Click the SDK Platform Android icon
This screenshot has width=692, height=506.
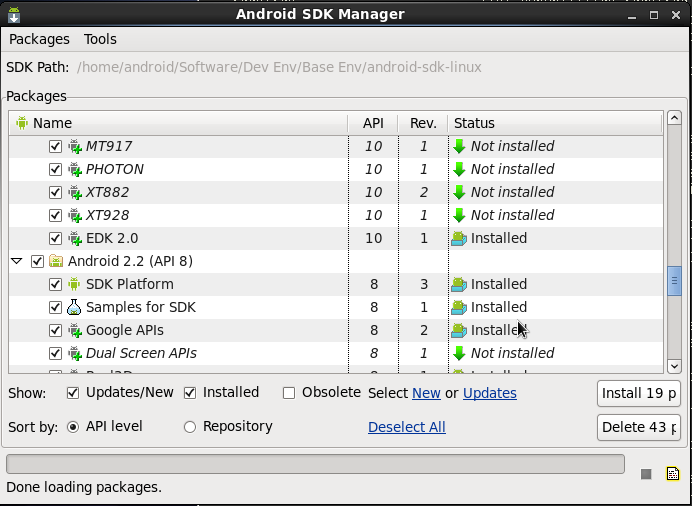click(x=75, y=284)
